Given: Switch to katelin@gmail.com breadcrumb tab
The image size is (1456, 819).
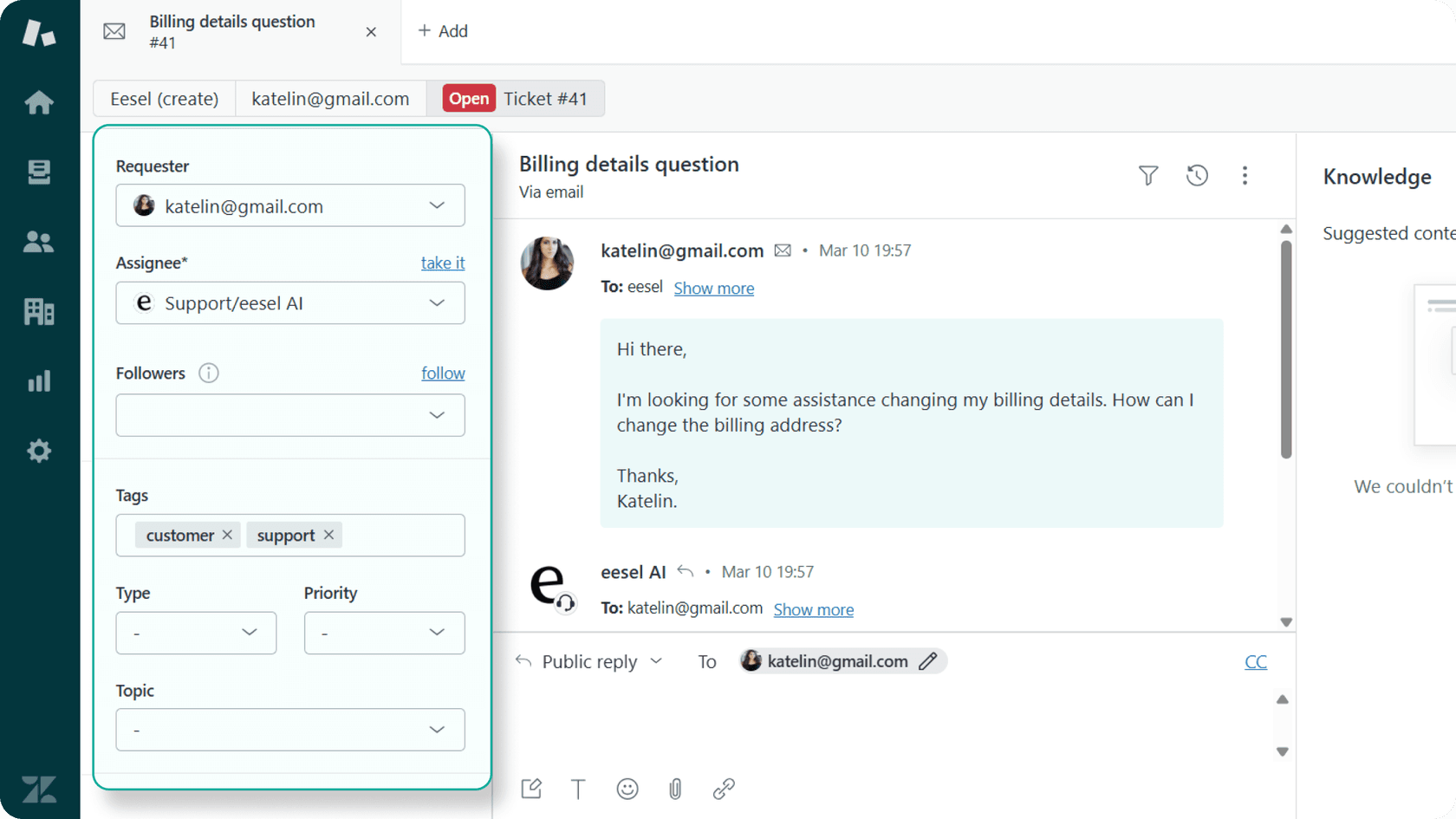Looking at the screenshot, I should tap(330, 99).
